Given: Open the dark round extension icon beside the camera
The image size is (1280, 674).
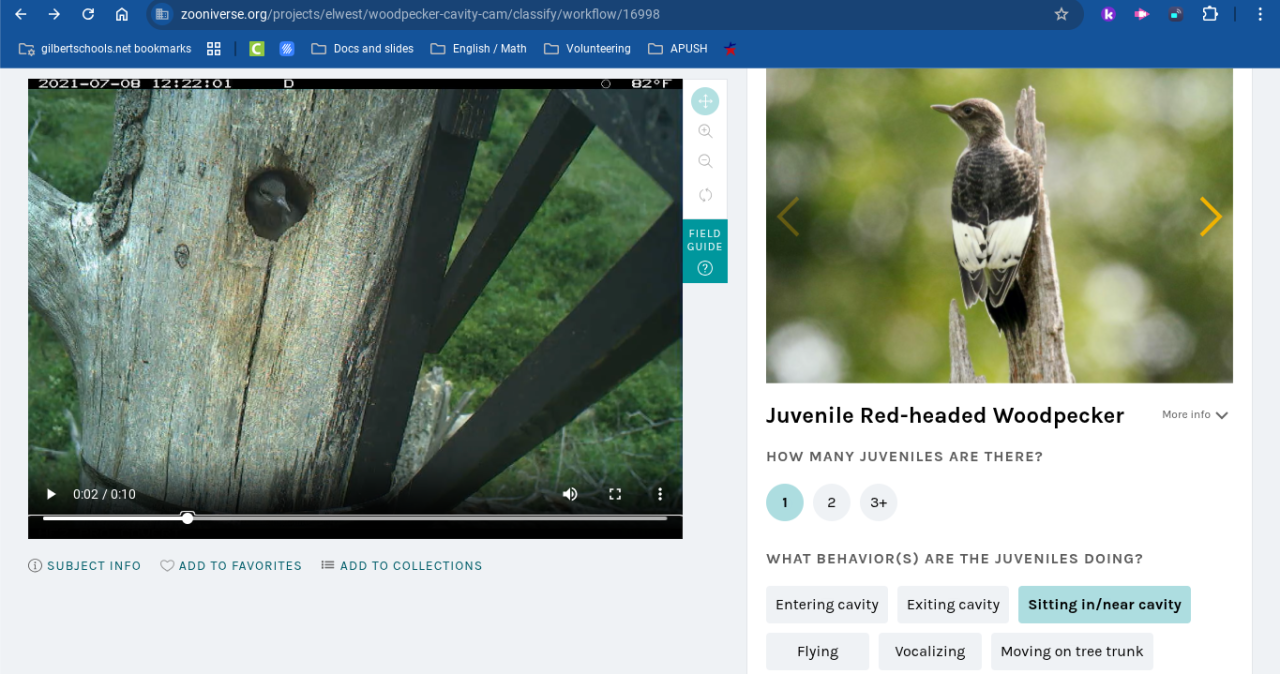Looking at the screenshot, I should coord(1175,14).
